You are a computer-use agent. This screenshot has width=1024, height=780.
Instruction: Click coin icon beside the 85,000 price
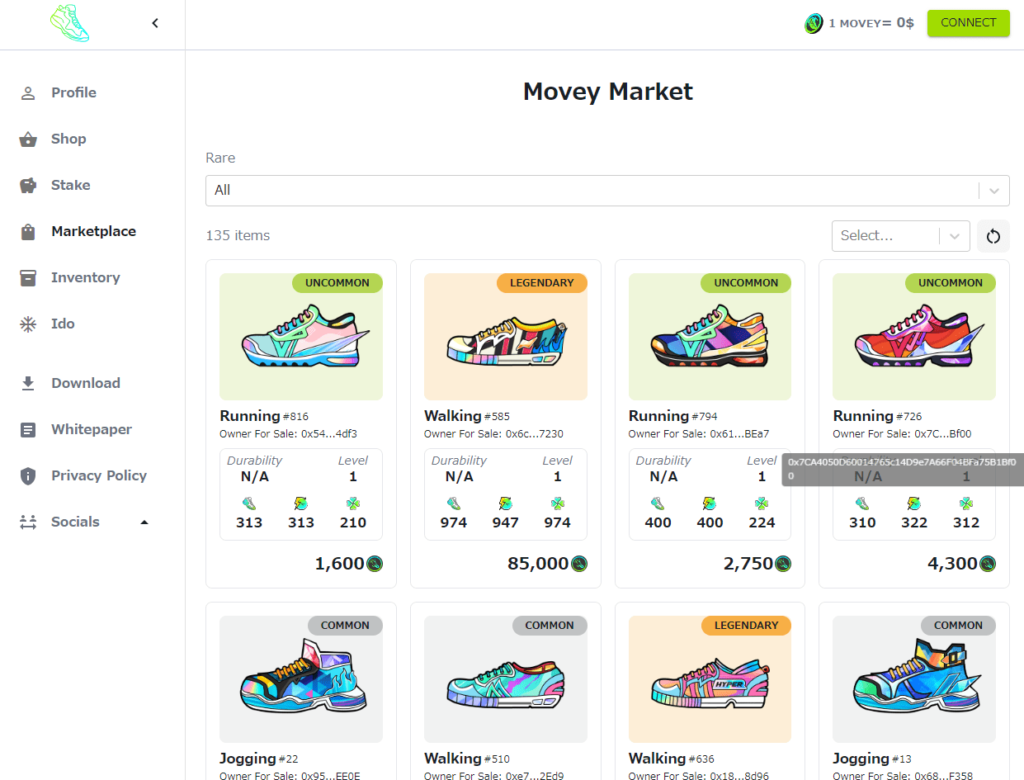pos(579,563)
